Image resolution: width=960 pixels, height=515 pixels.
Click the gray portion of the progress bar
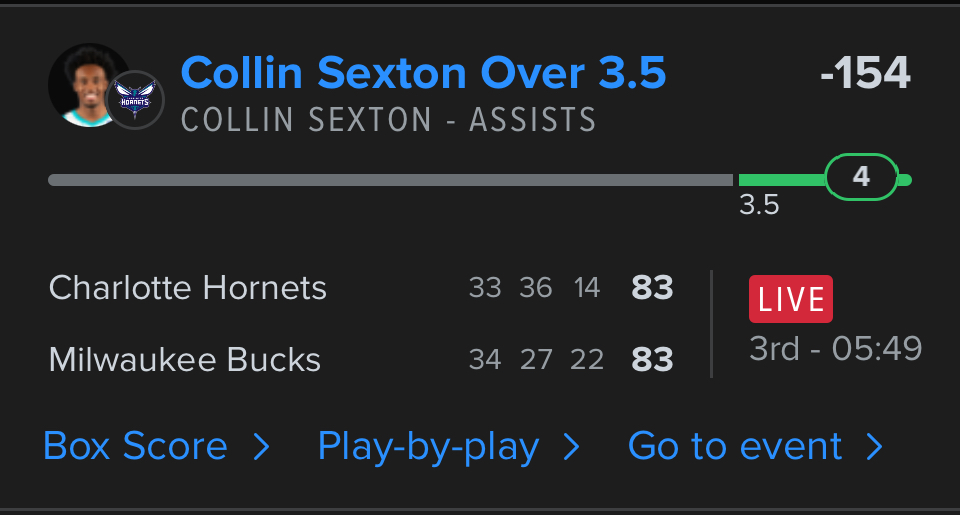point(390,180)
